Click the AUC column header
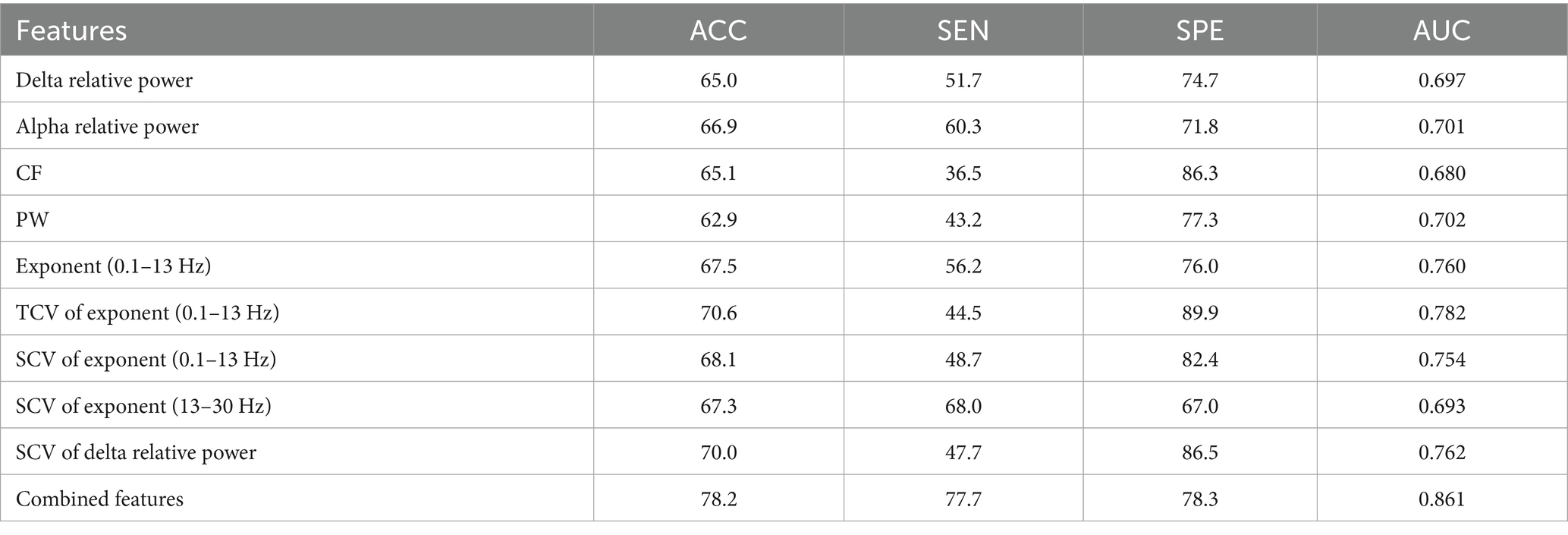1568x535 pixels. [1441, 30]
